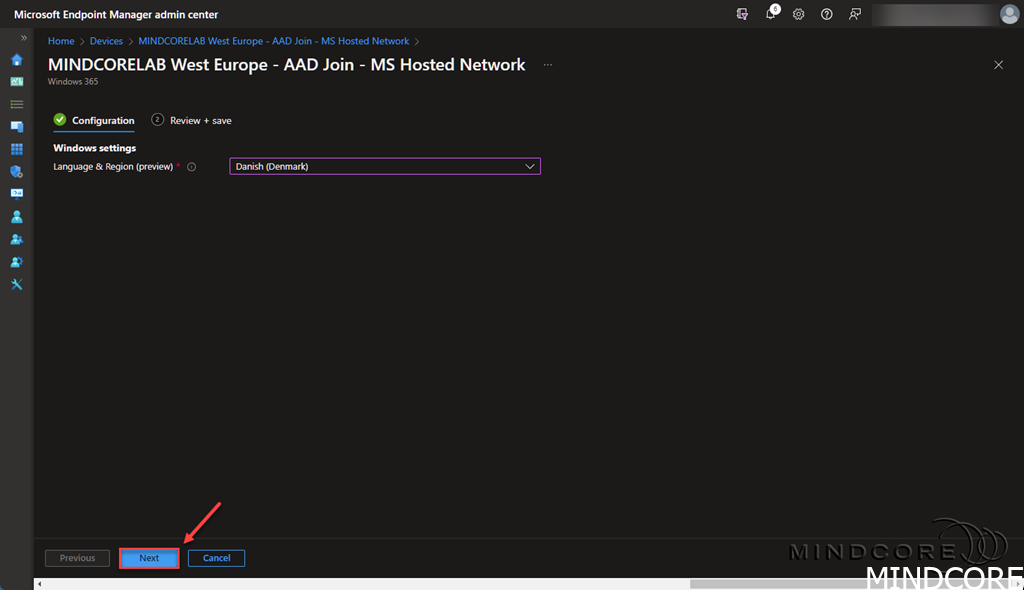Screen dimensions: 1024x590
Task: Open the Endpoint security shield icon
Action: coord(16,172)
